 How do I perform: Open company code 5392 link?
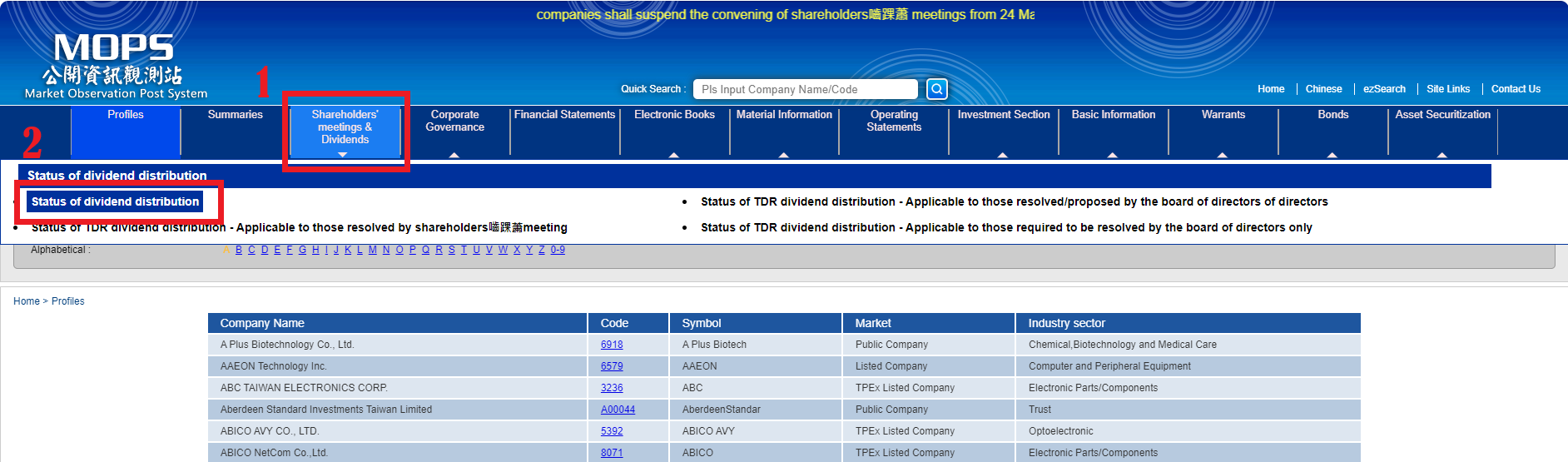tap(612, 431)
